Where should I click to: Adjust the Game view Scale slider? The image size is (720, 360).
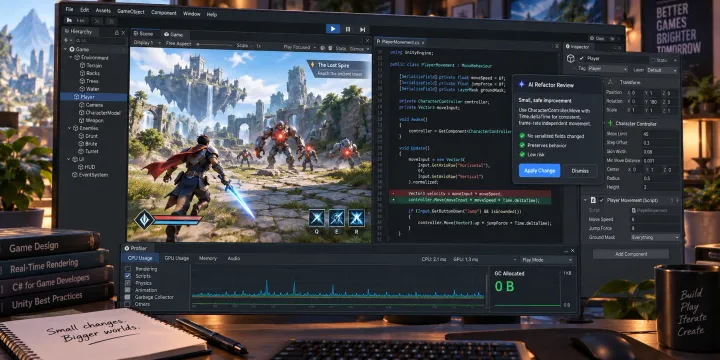click(x=214, y=45)
